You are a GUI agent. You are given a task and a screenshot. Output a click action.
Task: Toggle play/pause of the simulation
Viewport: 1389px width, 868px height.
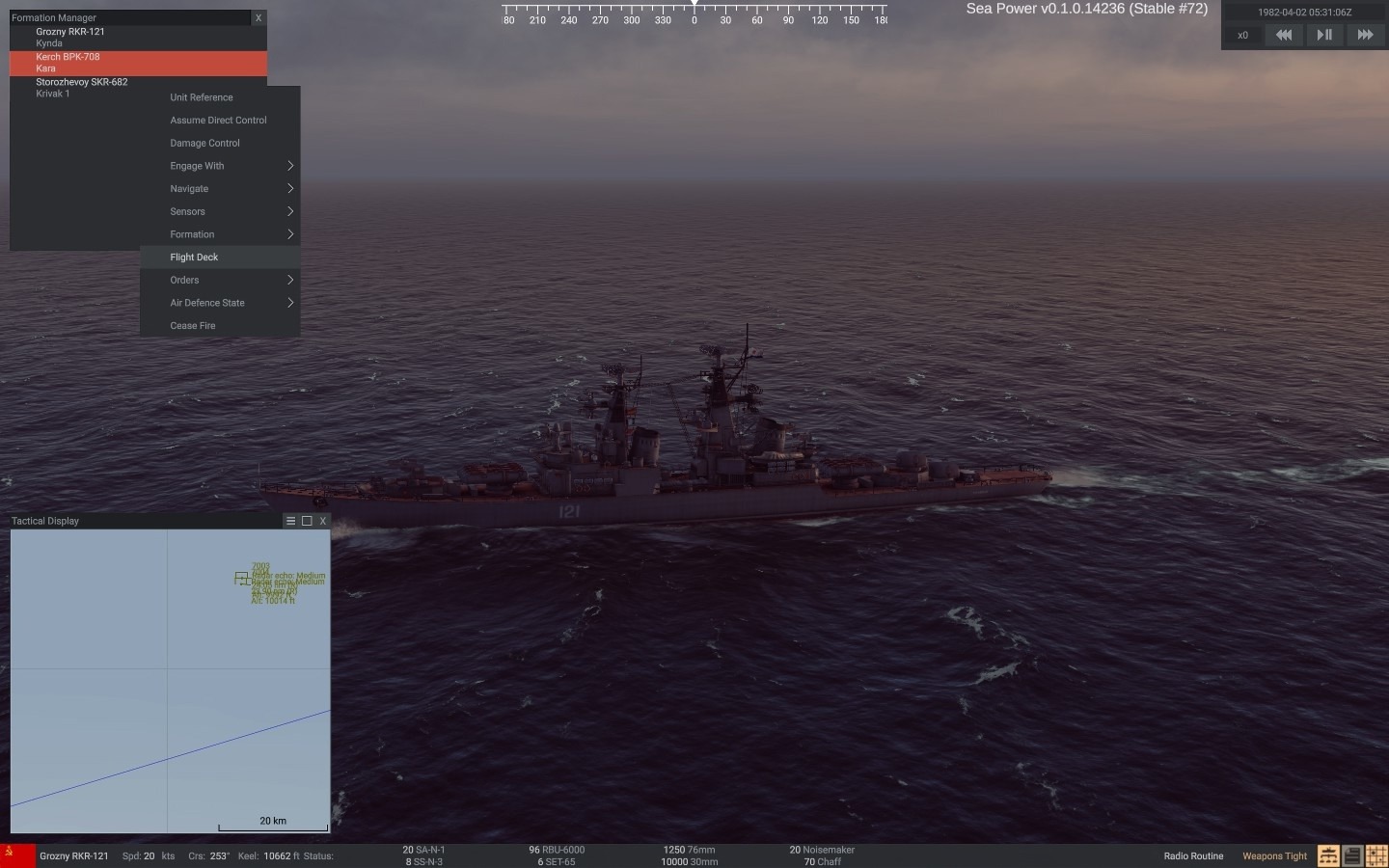pyautogui.click(x=1324, y=35)
